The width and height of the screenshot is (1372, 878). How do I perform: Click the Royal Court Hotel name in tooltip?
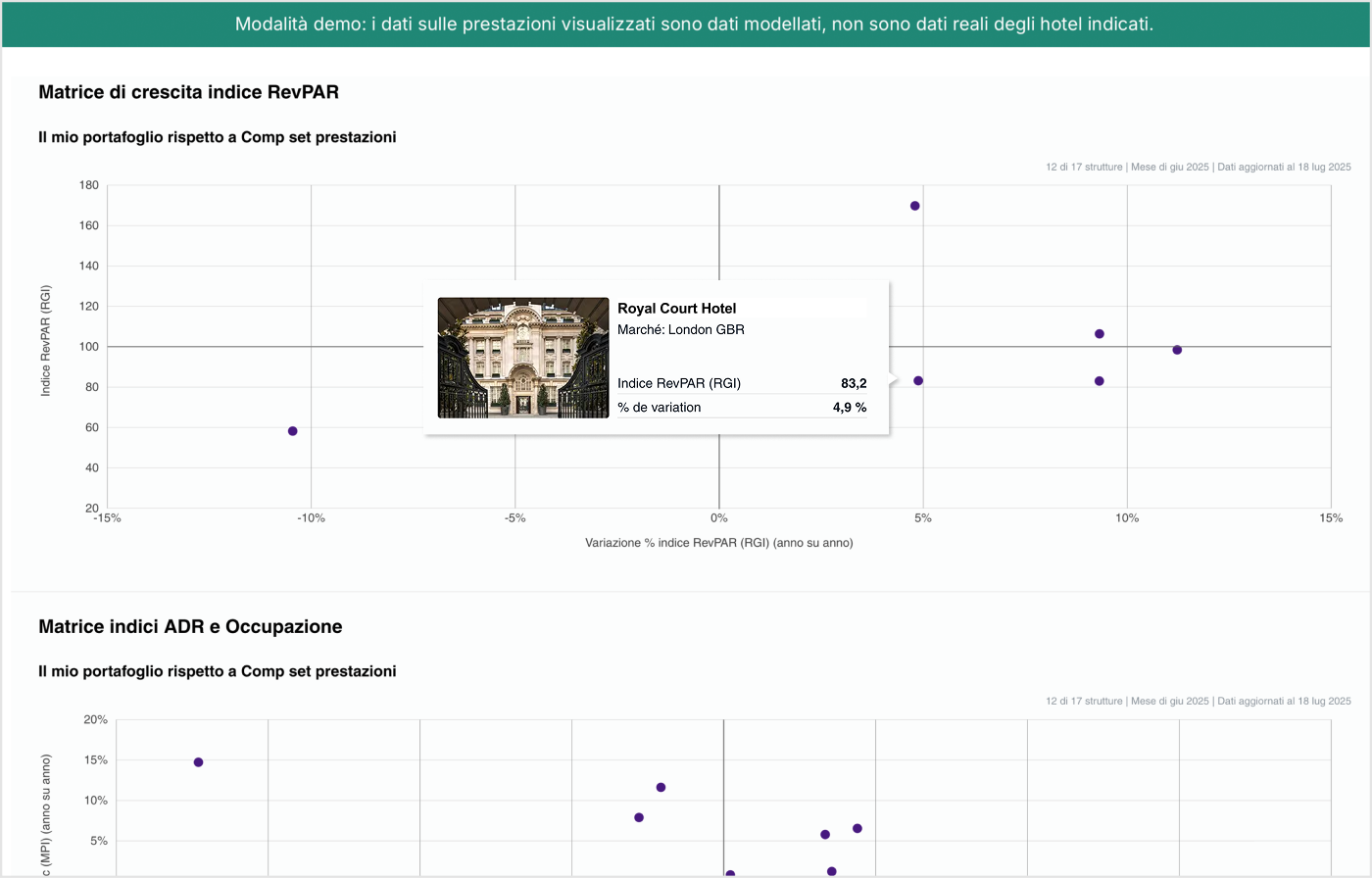click(x=676, y=309)
